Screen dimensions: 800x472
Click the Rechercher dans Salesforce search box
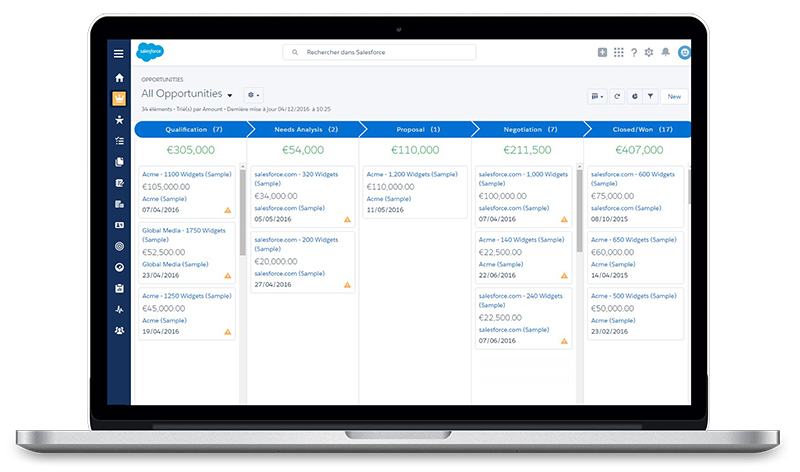click(379, 53)
